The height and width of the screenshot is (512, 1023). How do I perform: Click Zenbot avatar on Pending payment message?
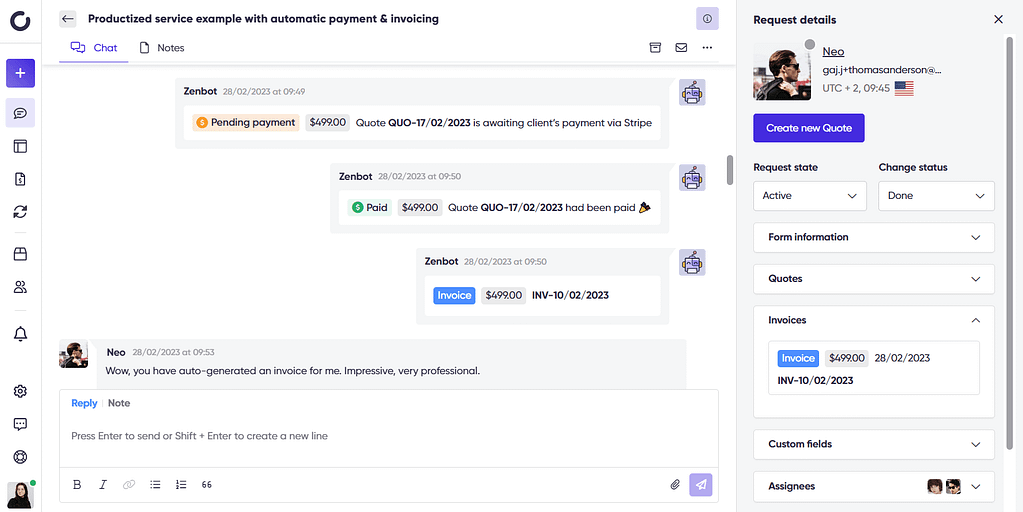pos(692,93)
